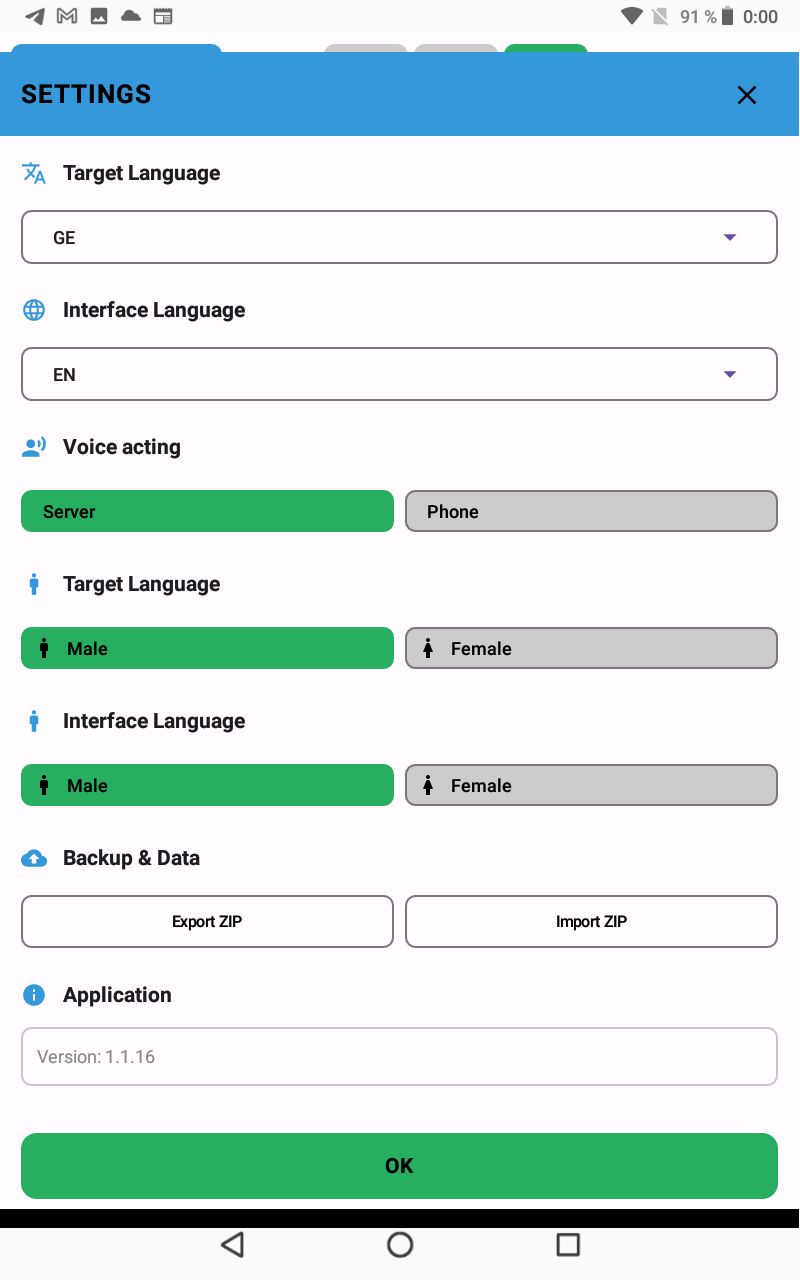
Task: Click the Application info icon
Action: [x=34, y=995]
